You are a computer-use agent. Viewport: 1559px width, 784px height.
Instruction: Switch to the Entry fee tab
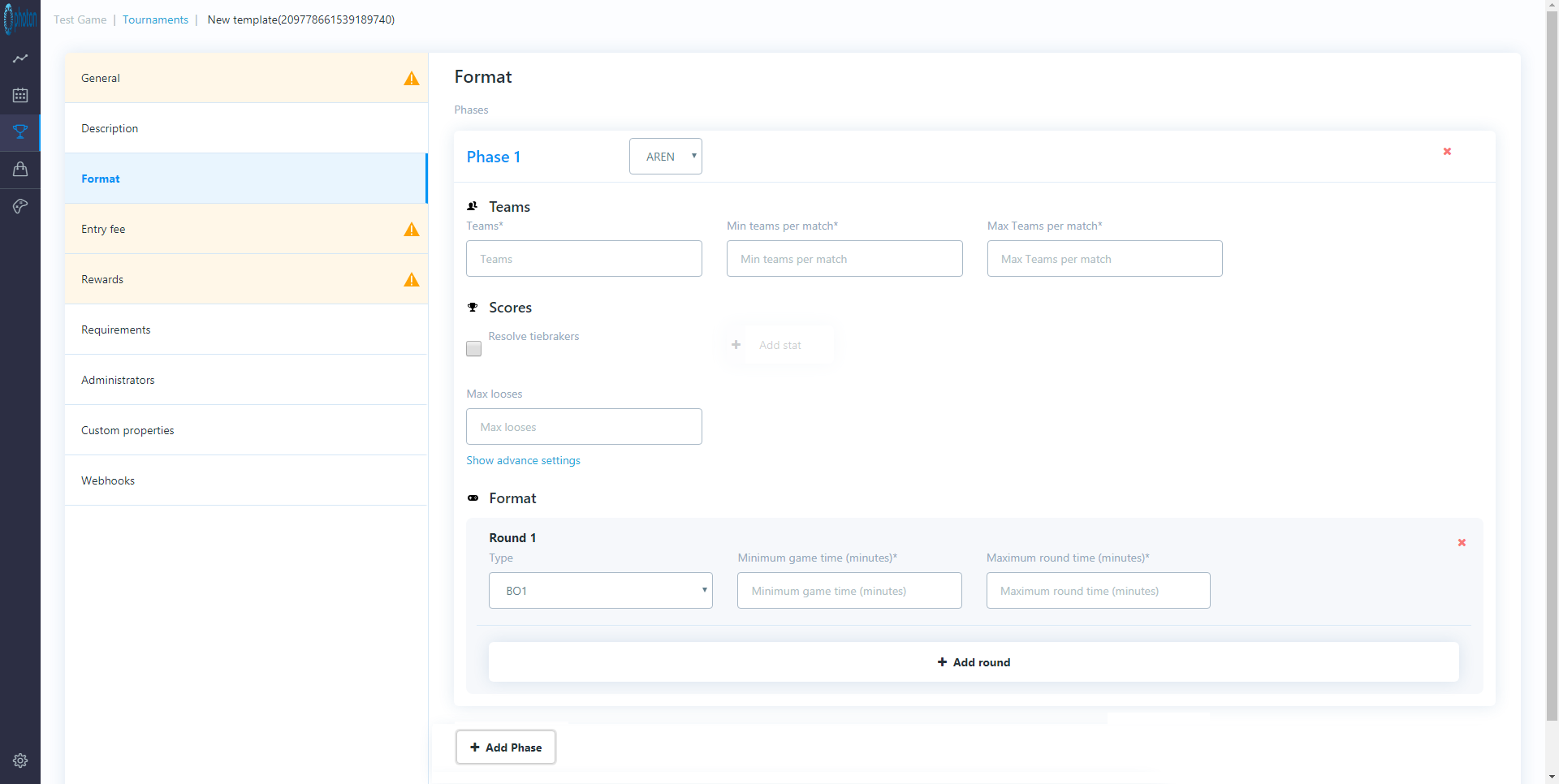coord(246,229)
